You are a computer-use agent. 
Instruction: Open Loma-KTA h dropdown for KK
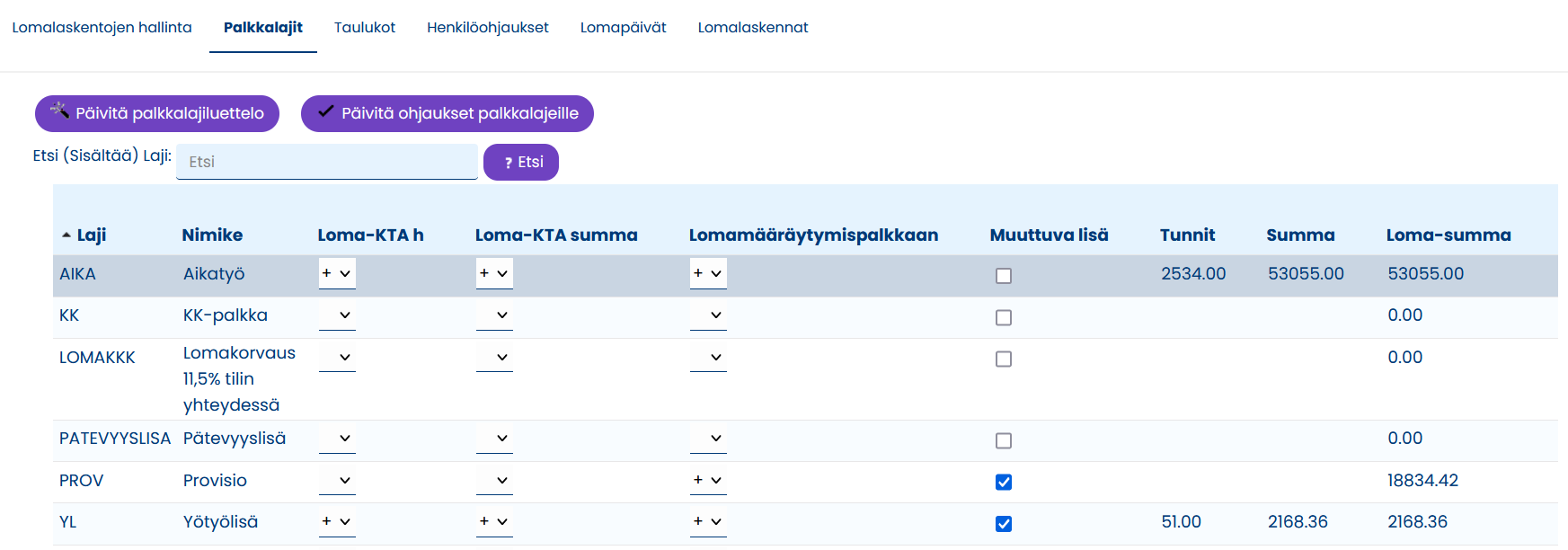point(337,315)
